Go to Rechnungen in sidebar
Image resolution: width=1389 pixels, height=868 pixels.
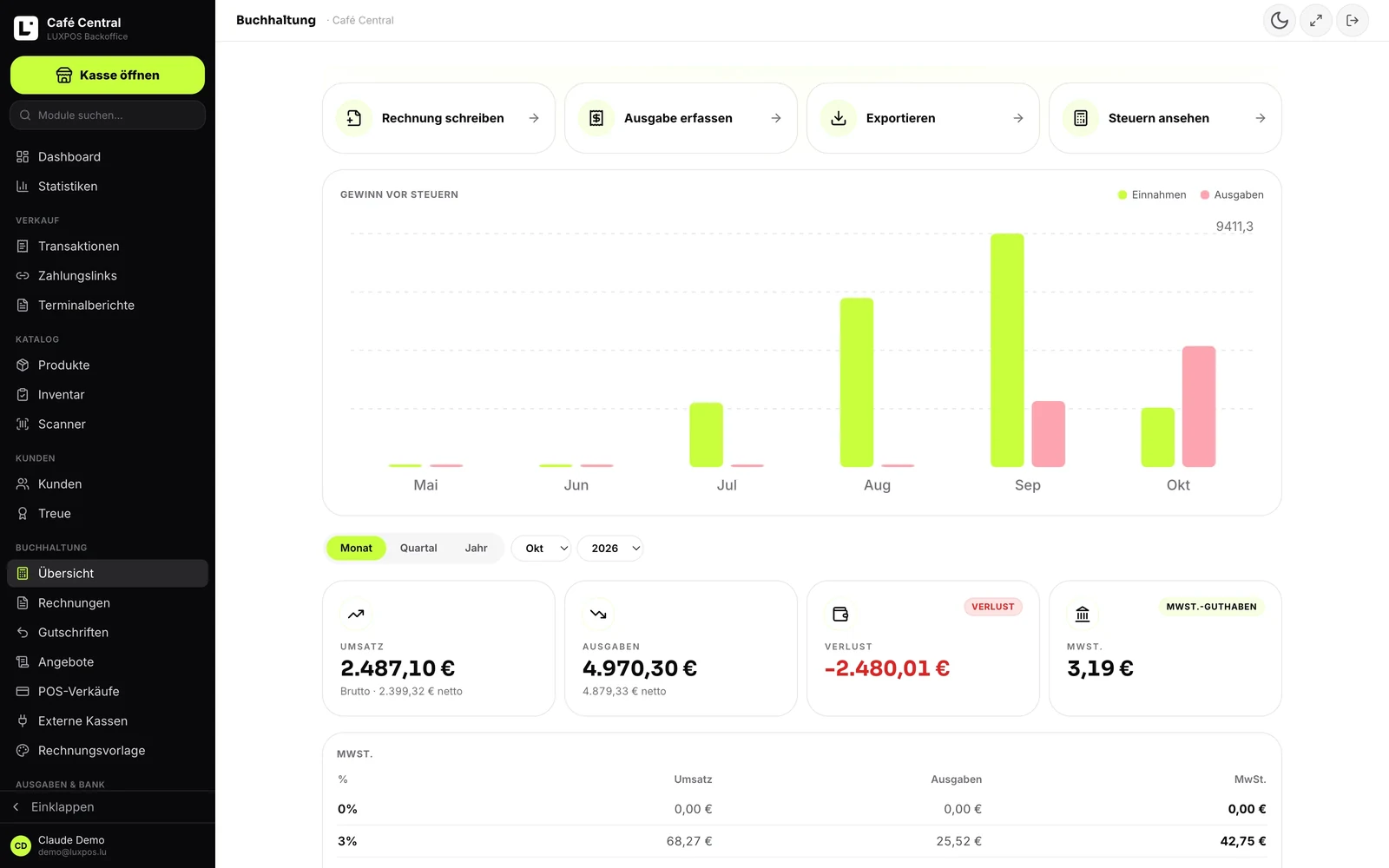(108, 603)
